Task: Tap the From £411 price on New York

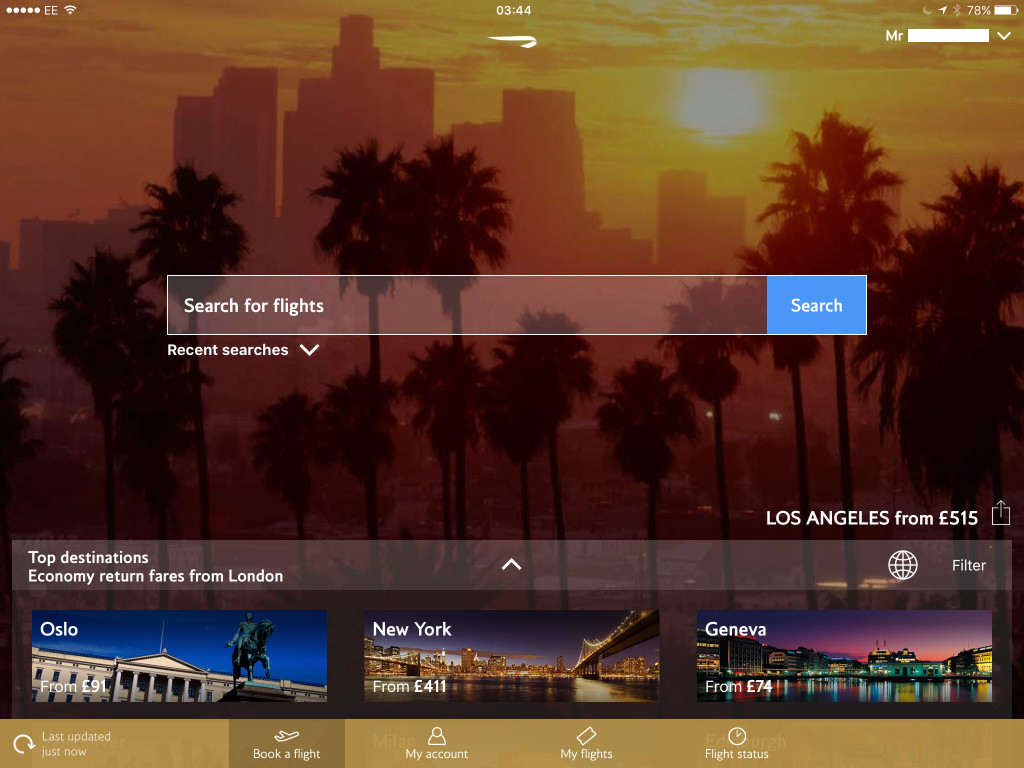Action: [x=409, y=686]
